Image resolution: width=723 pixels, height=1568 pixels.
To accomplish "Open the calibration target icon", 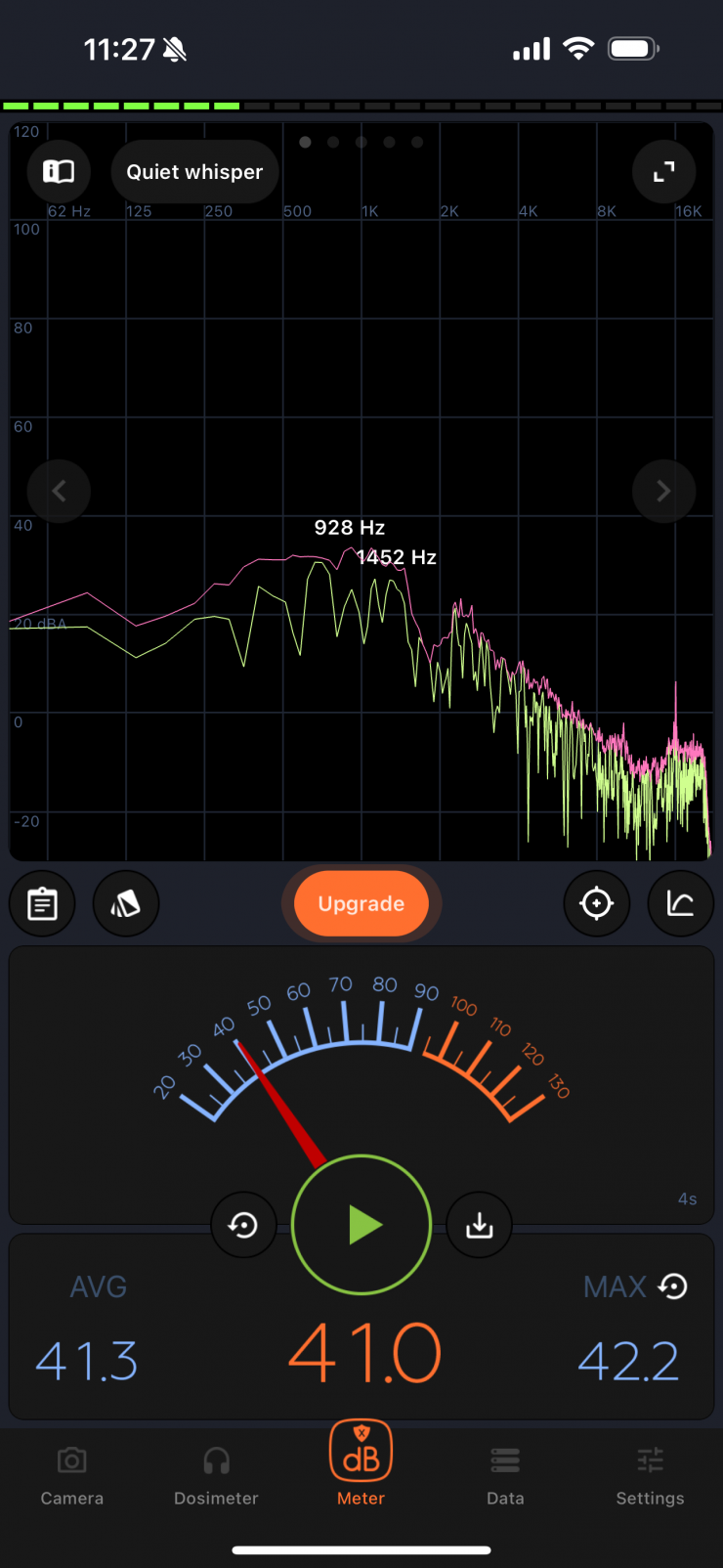I will (596, 903).
